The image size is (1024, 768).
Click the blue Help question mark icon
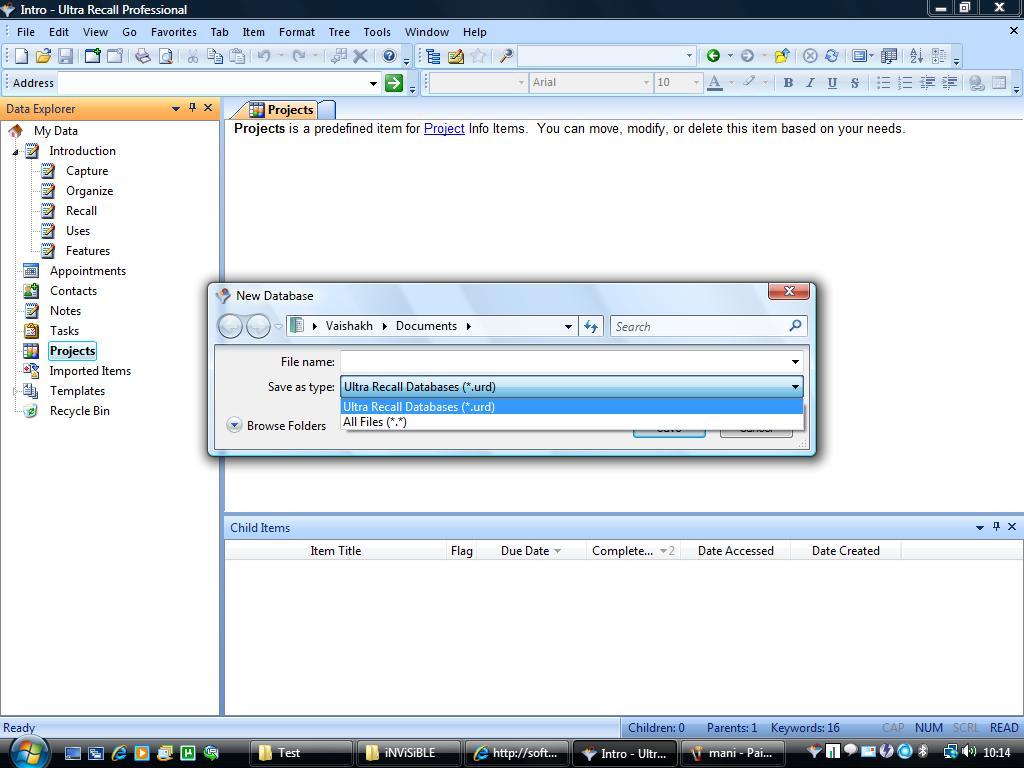coord(389,56)
